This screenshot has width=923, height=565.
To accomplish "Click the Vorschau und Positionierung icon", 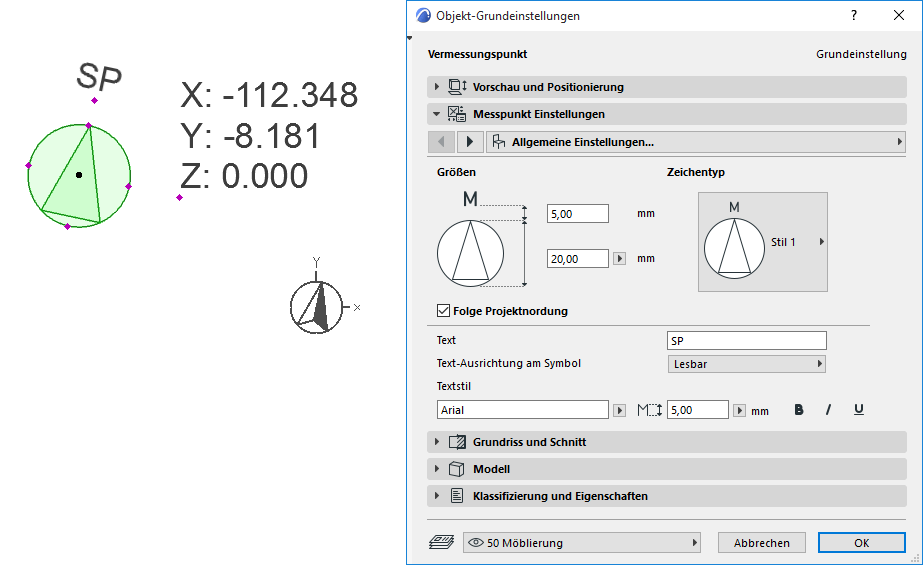I will tap(457, 87).
